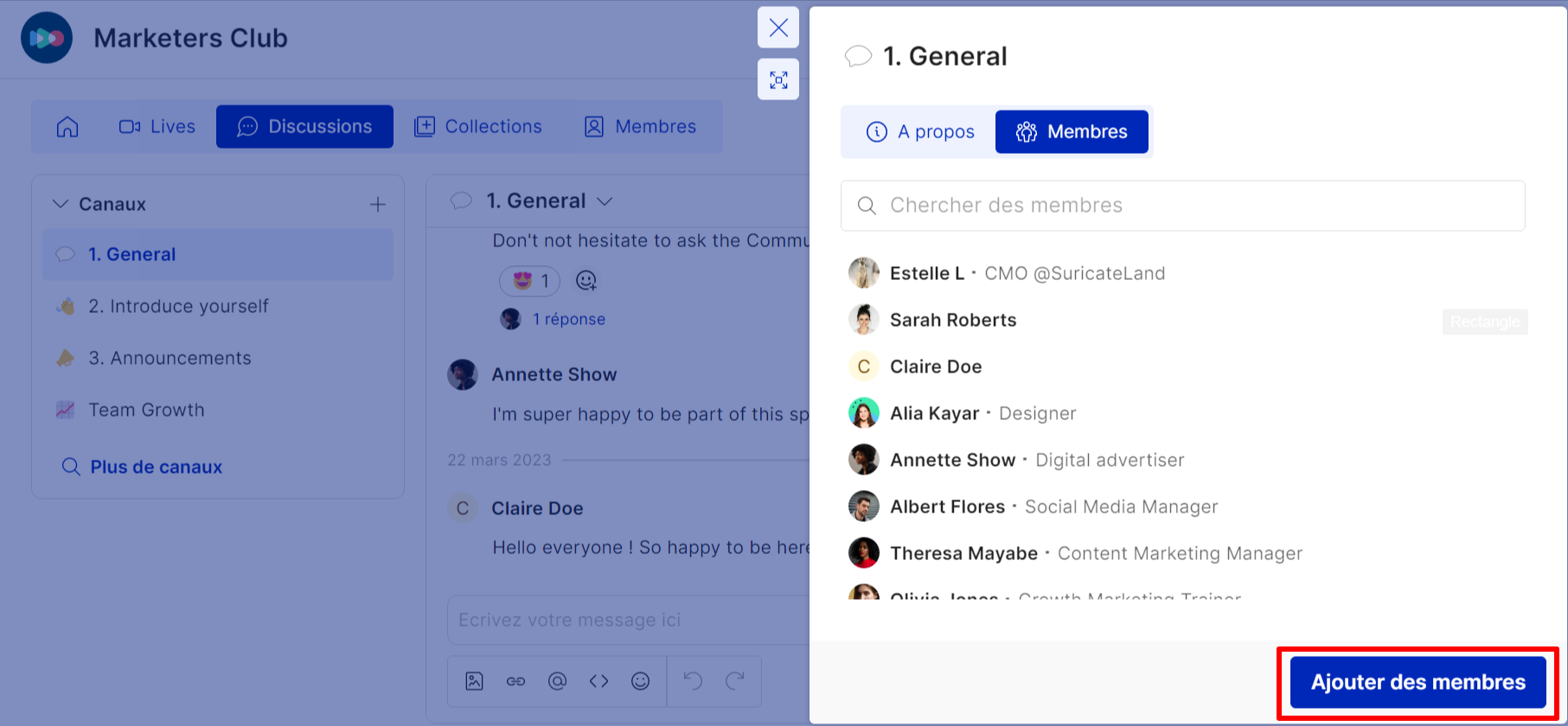Screen dimensions: 1568x726
Task: Open the 1. General channel dropdown
Action: (x=605, y=201)
